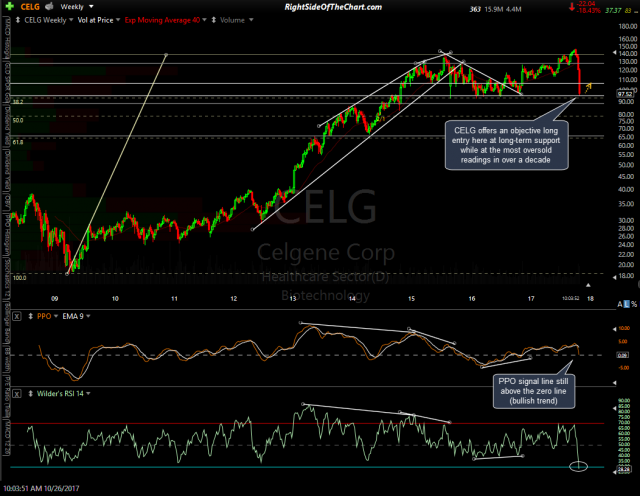
Task: Click the Volume study label
Action: click(x=232, y=20)
